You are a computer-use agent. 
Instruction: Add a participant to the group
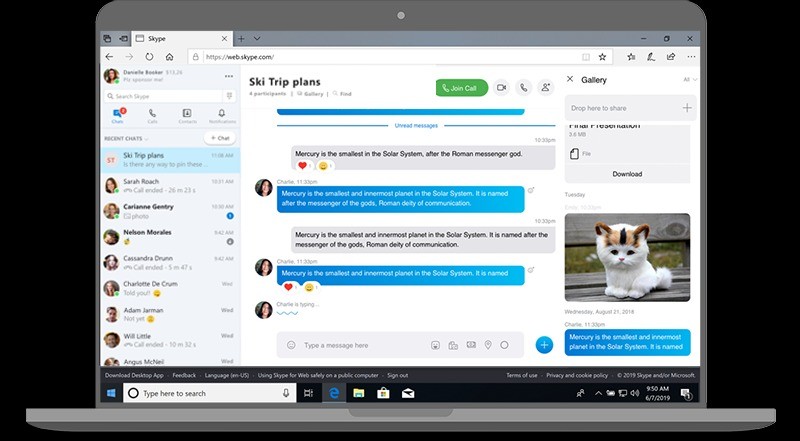click(x=545, y=88)
